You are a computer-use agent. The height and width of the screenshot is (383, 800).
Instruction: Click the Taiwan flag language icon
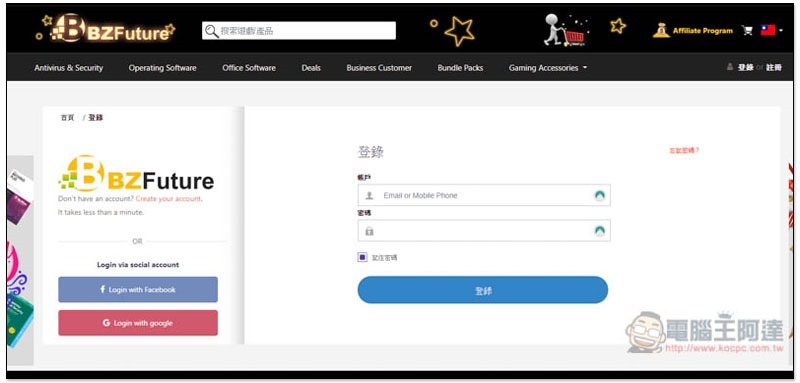[767, 30]
